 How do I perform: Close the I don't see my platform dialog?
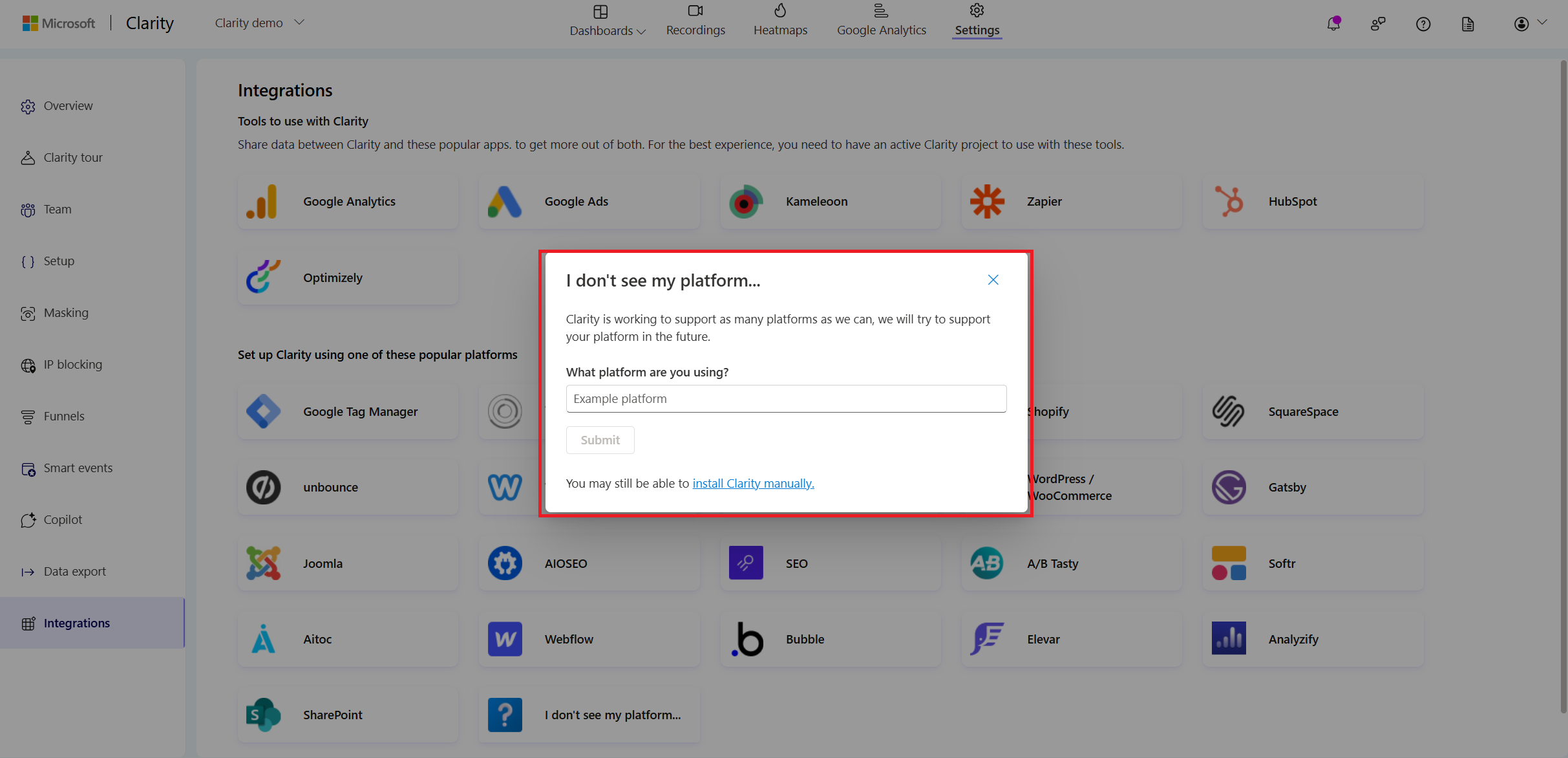(993, 279)
